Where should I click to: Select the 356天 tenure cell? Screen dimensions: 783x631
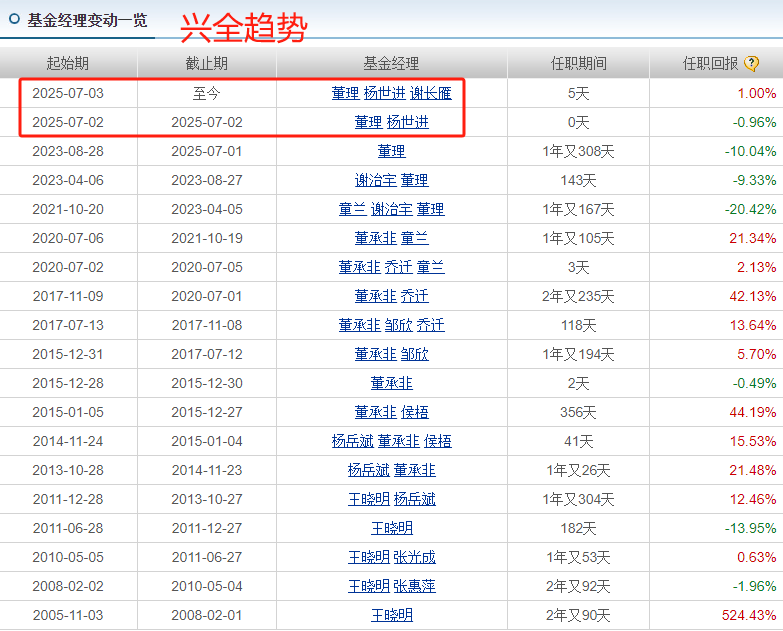(578, 412)
